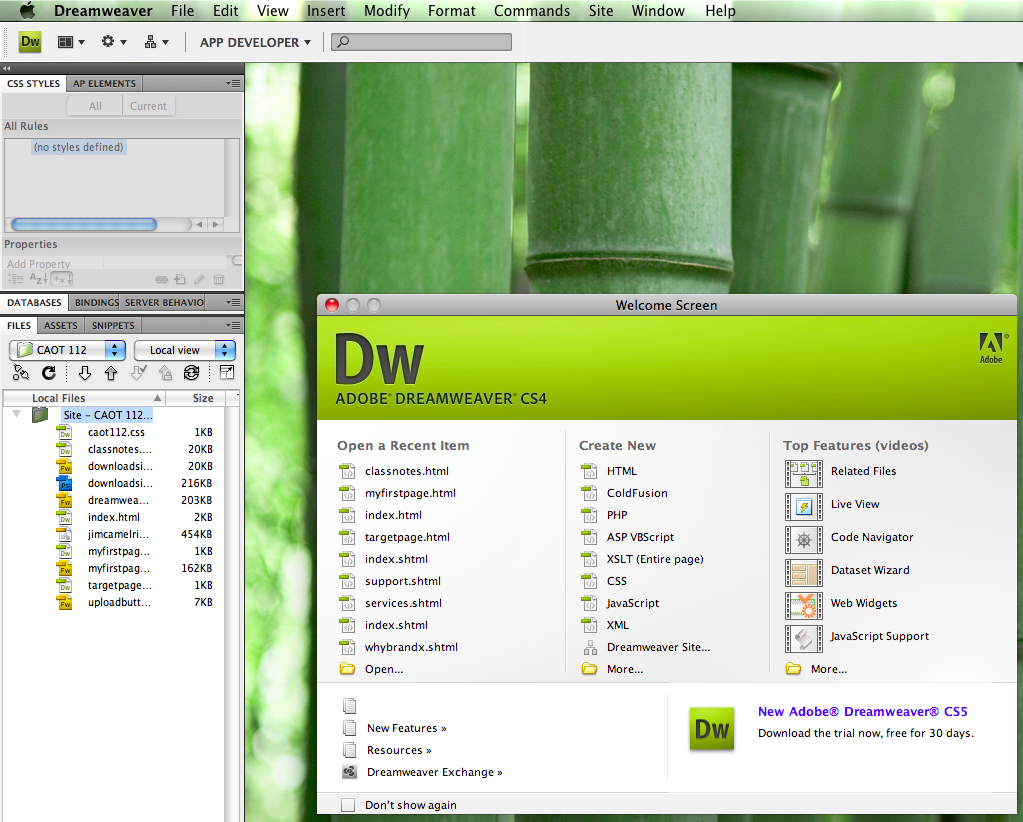The width and height of the screenshot is (1023, 822).
Task: Open recent item classnotes.html
Action: pos(407,471)
